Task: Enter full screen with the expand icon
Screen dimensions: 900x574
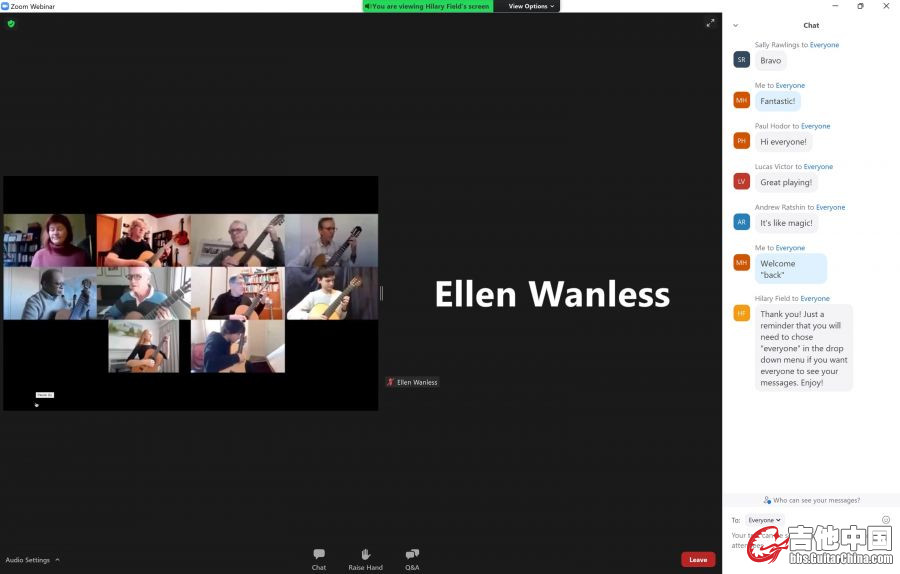Action: pos(710,23)
